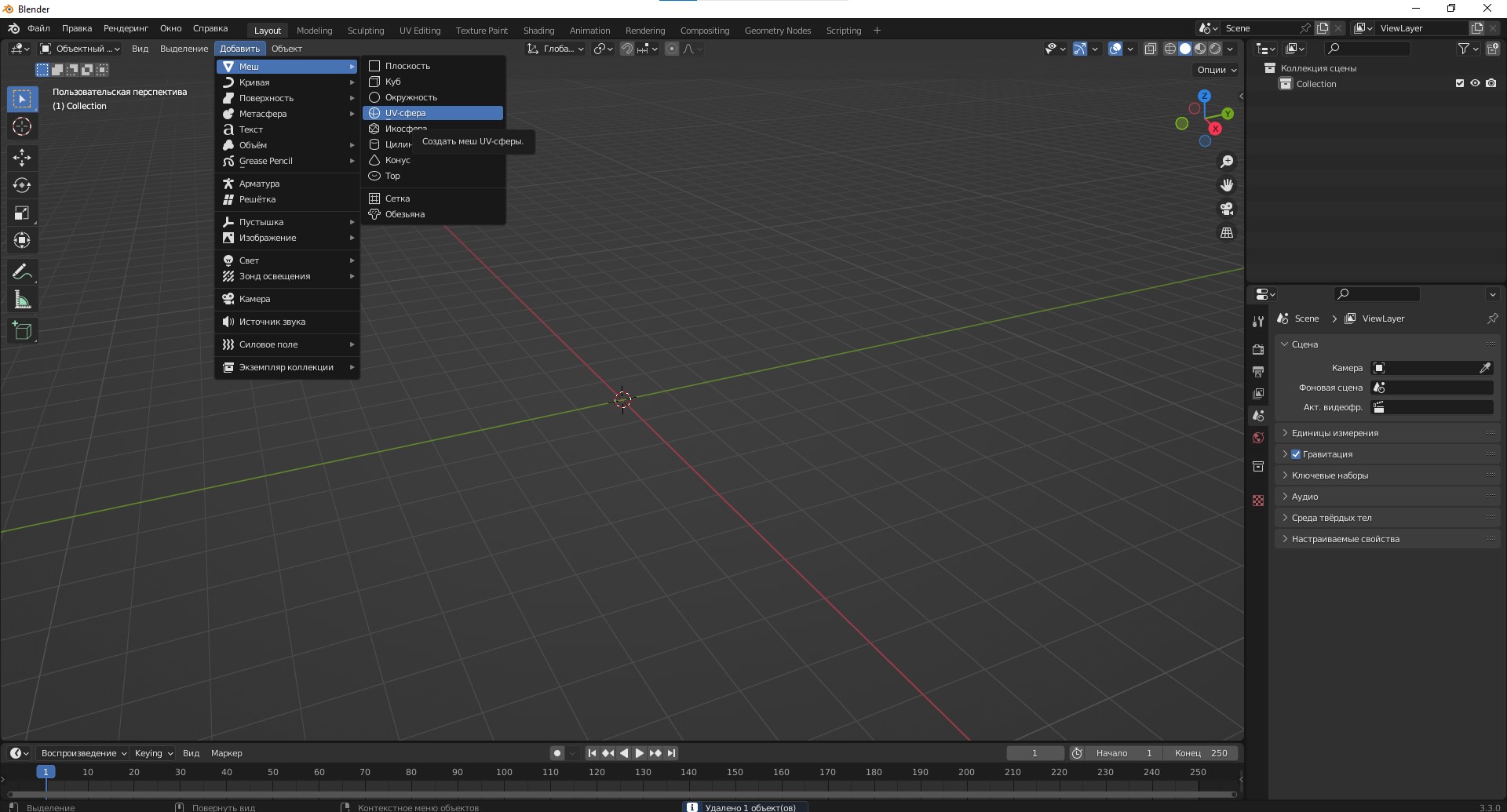Switch to material preview shading

[x=1200, y=49]
